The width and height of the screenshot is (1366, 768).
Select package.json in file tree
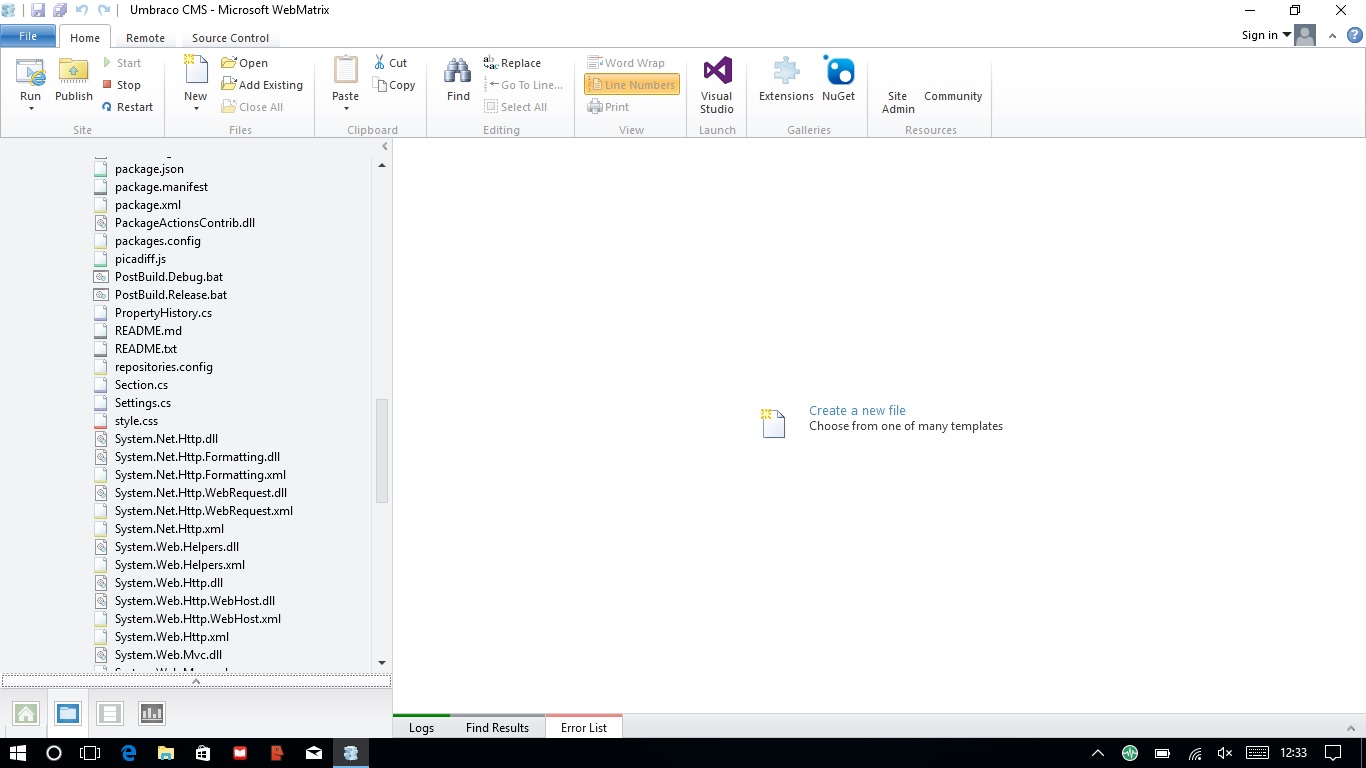149,169
